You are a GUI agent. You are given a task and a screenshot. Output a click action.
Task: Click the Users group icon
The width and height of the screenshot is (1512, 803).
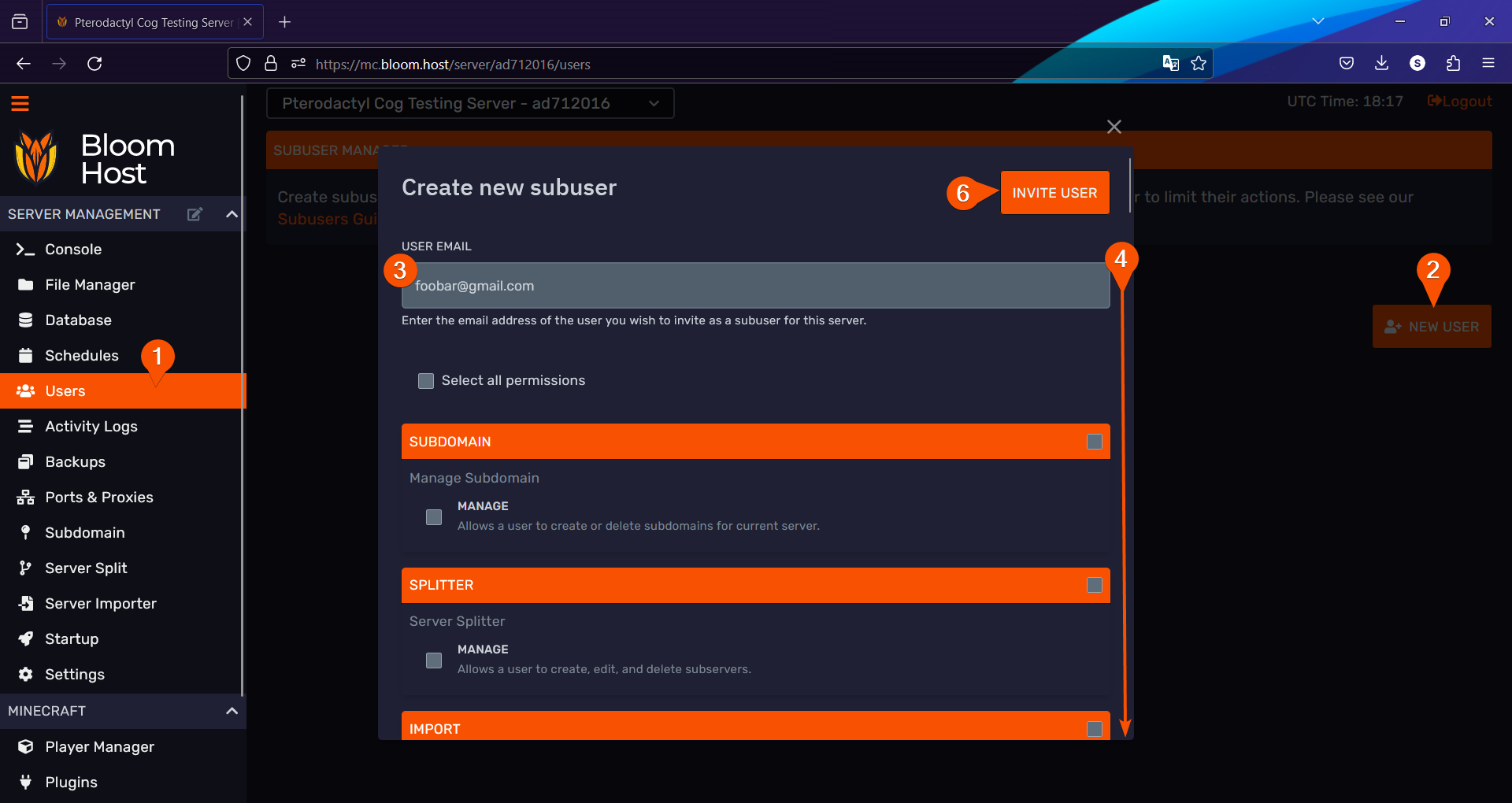[25, 391]
